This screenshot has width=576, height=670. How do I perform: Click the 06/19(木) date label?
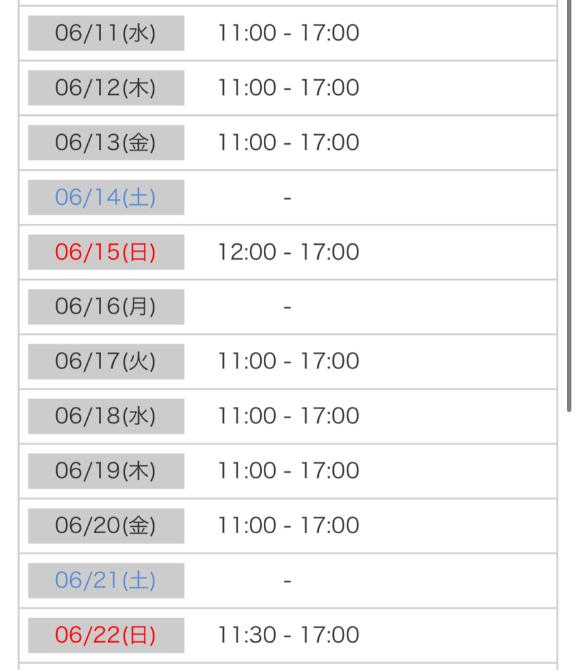point(106,471)
